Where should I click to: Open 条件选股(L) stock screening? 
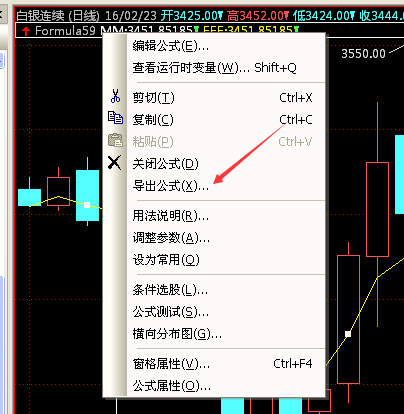[x=215, y=290]
